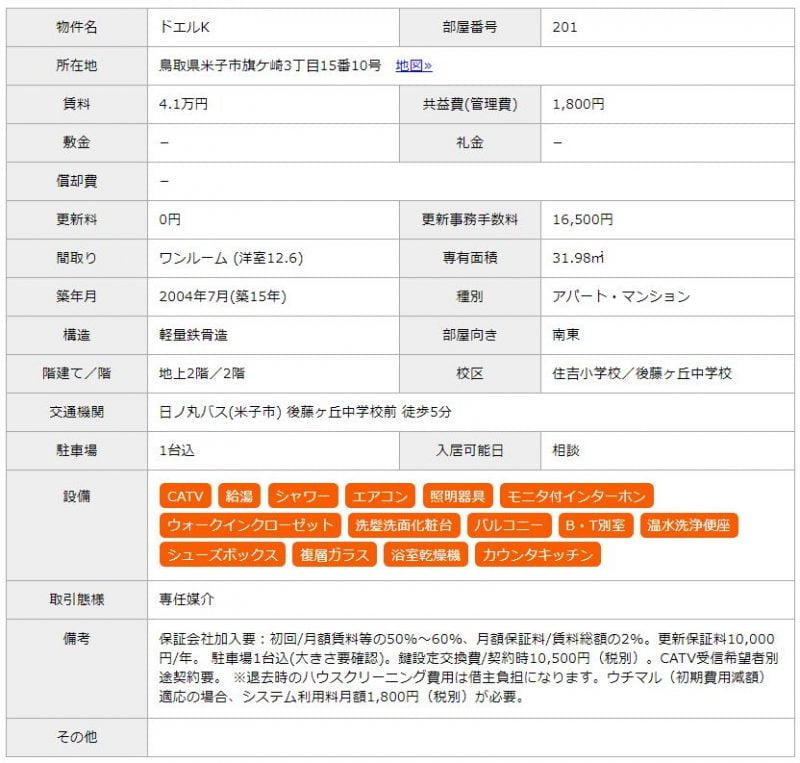Click the カウンタキッチン tag

(538, 554)
